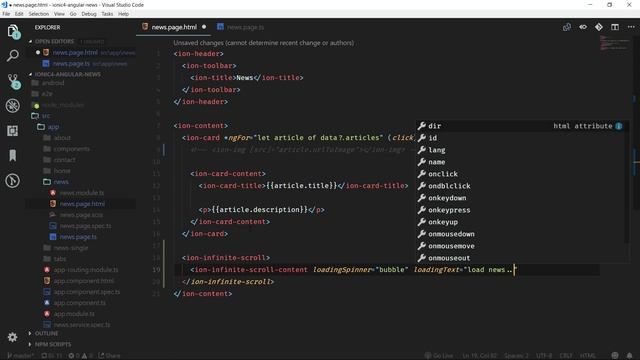Open the Help menu

123,14
